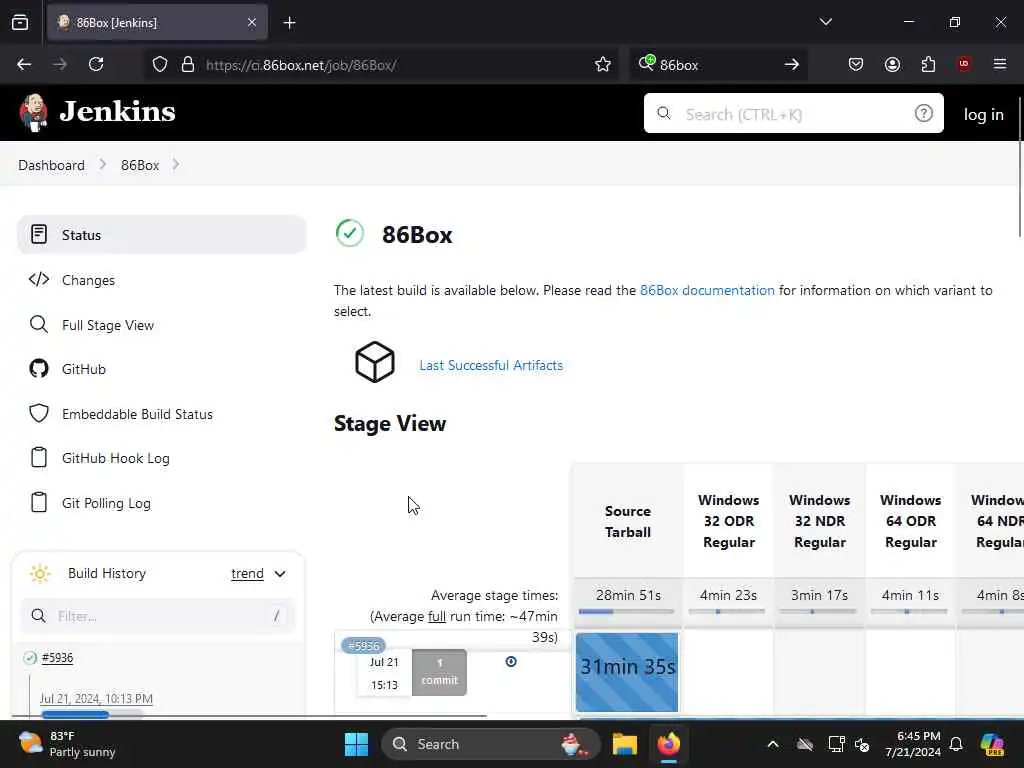Go to Dashboard breadcrumb
The image size is (1024, 768).
pos(52,165)
